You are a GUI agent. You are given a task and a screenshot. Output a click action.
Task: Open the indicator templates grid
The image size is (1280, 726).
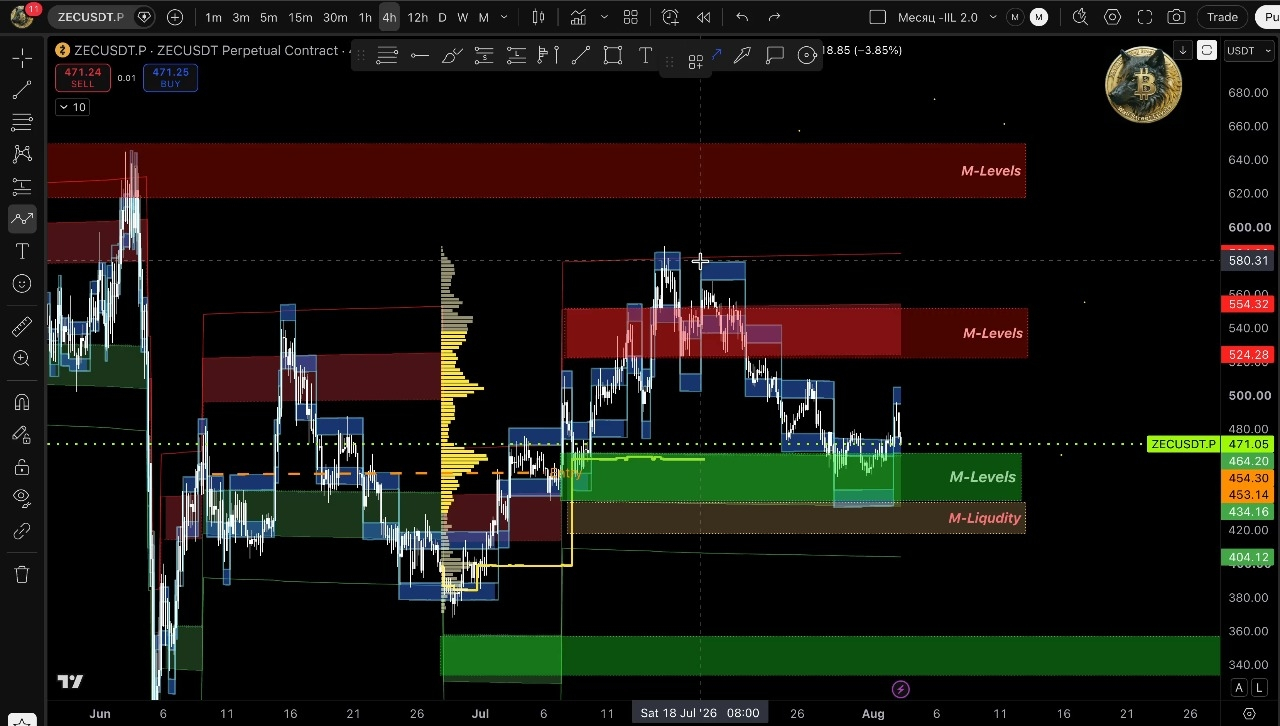tap(630, 17)
